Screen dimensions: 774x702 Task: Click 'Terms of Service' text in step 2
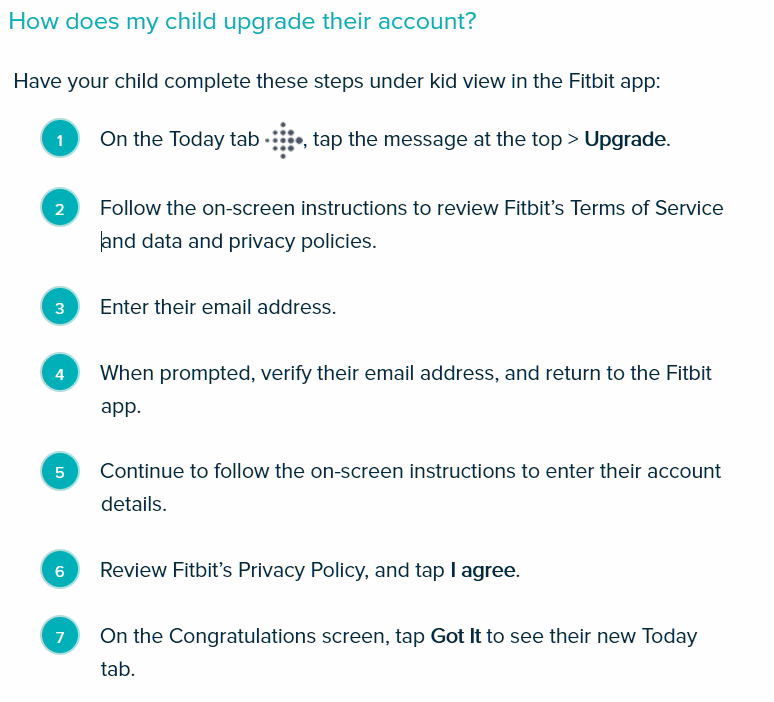coord(647,208)
